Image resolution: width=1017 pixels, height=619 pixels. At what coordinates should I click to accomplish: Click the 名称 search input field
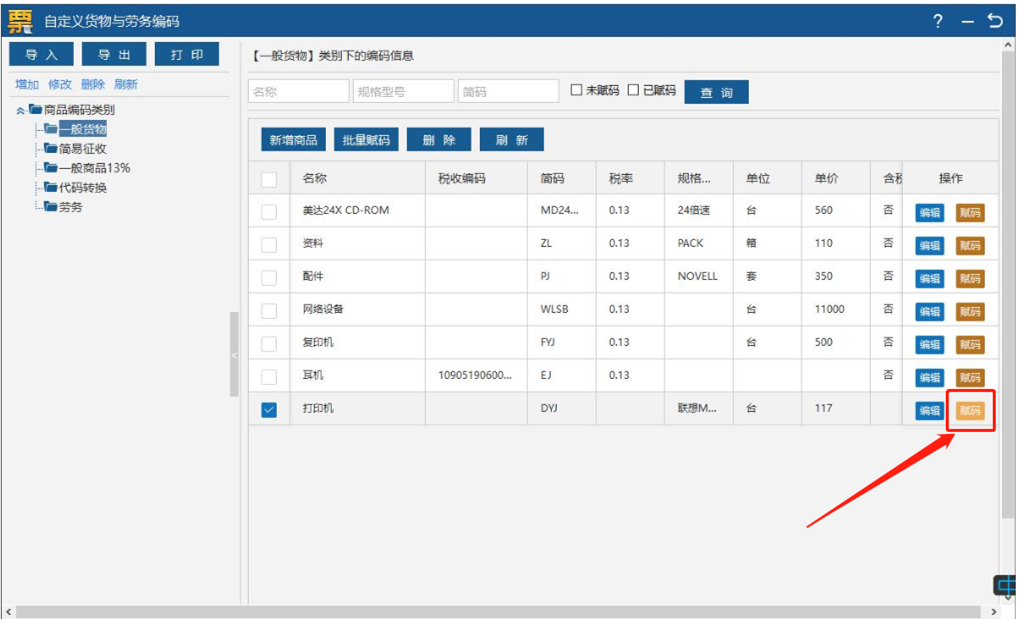click(298, 92)
